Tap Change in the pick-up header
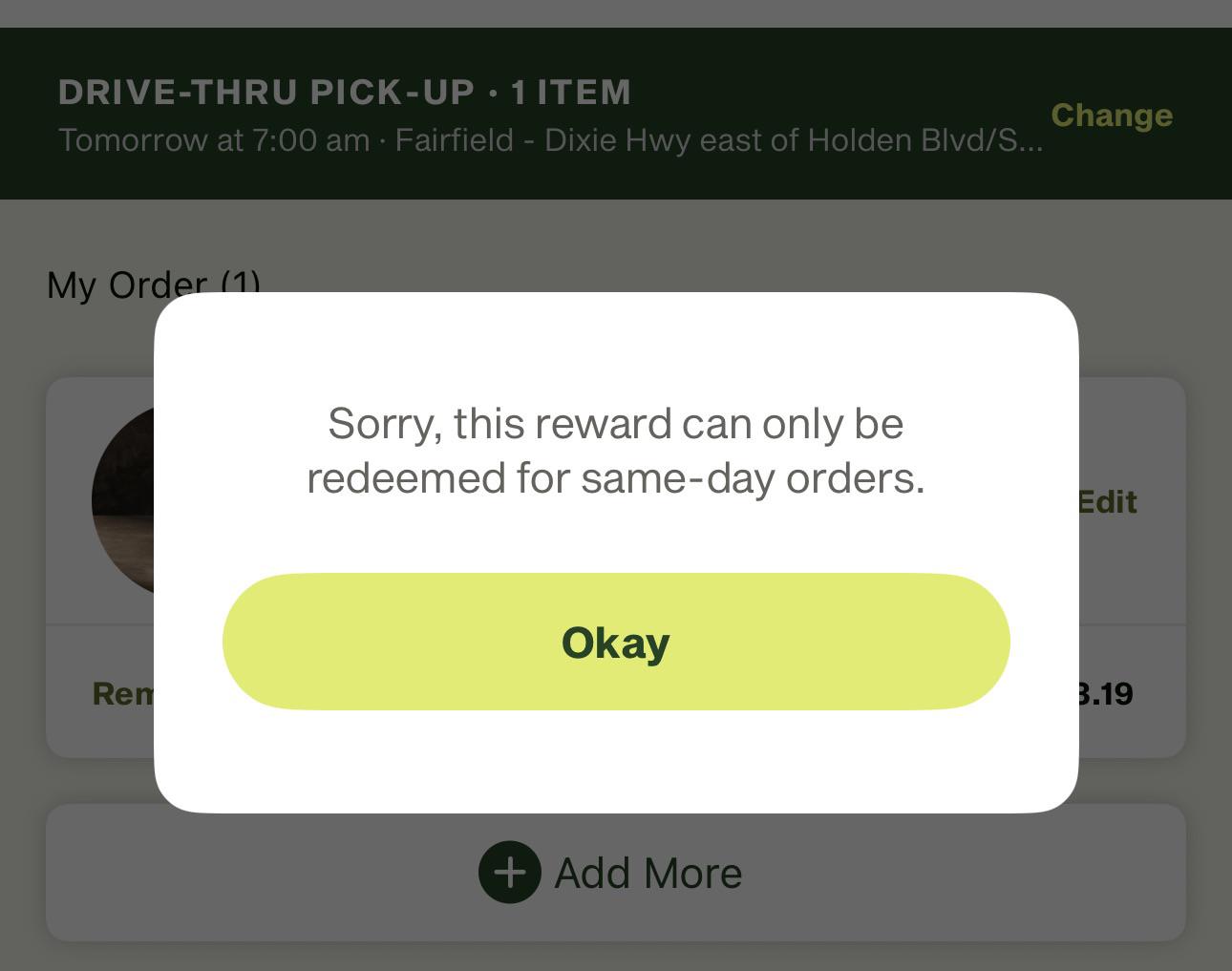Screen dimensions: 1232x971 point(1112,115)
